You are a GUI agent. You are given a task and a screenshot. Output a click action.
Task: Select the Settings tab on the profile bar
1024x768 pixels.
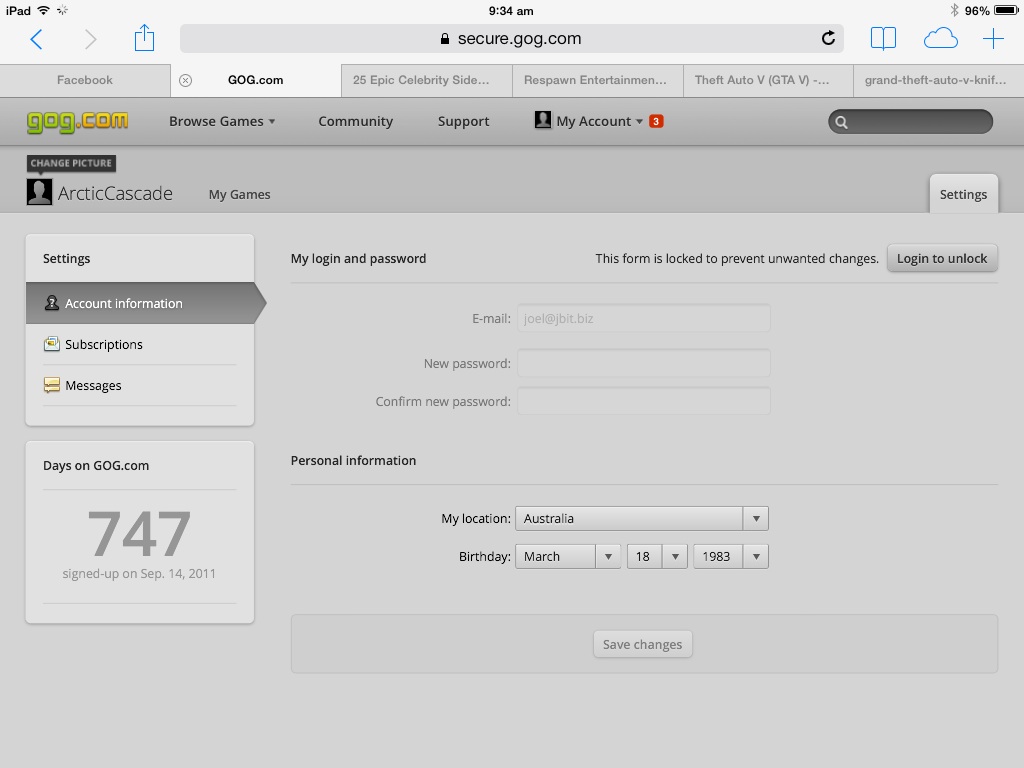click(963, 194)
